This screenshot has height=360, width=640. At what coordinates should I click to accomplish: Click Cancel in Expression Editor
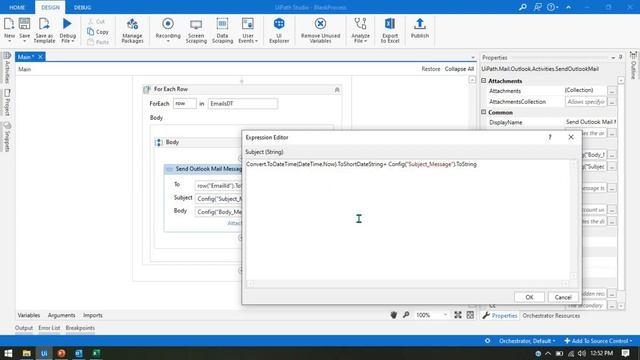(x=563, y=297)
